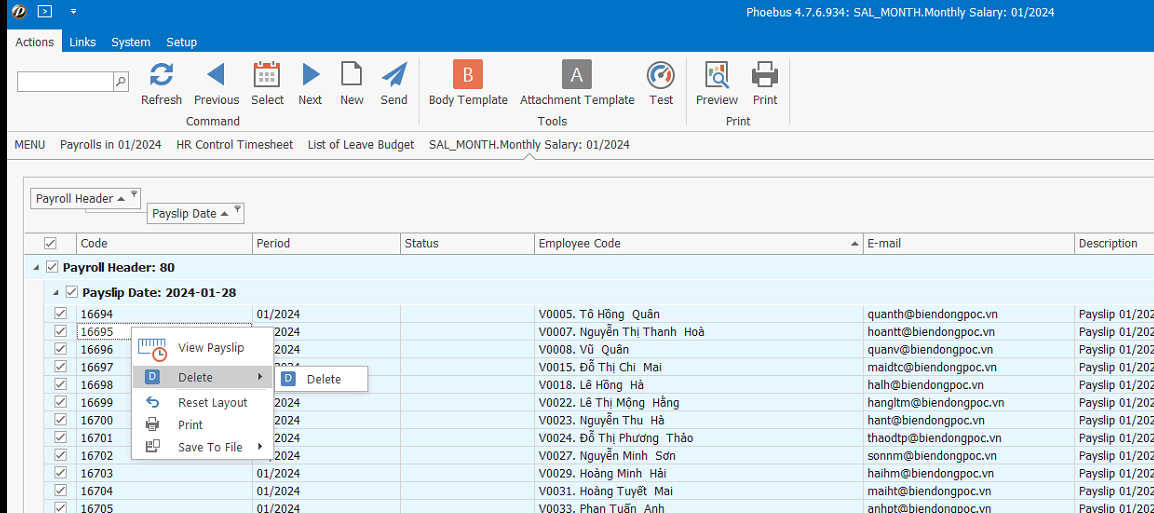Go to Previous record arrow

[x=216, y=75]
